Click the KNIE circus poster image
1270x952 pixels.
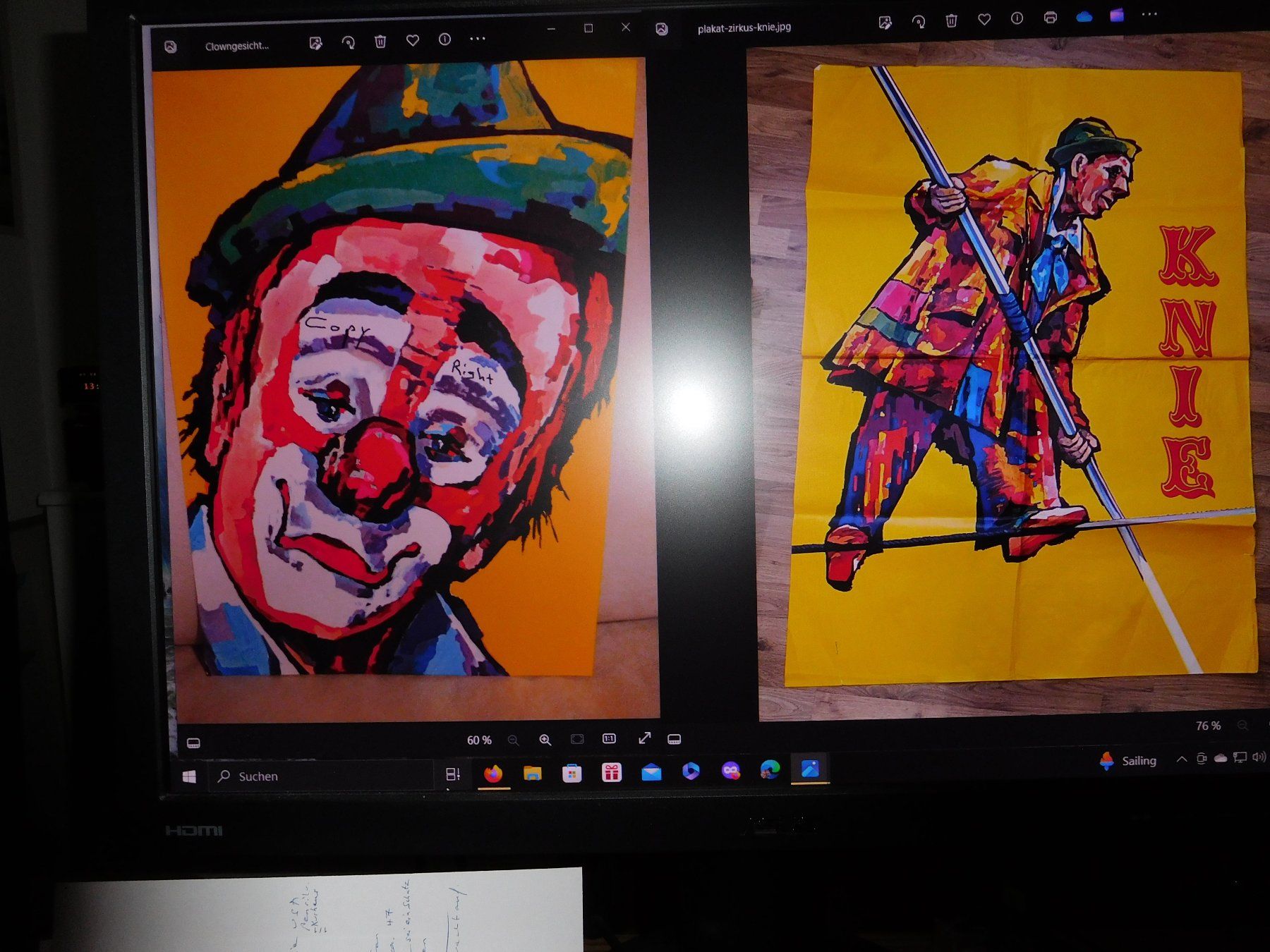[1023, 374]
